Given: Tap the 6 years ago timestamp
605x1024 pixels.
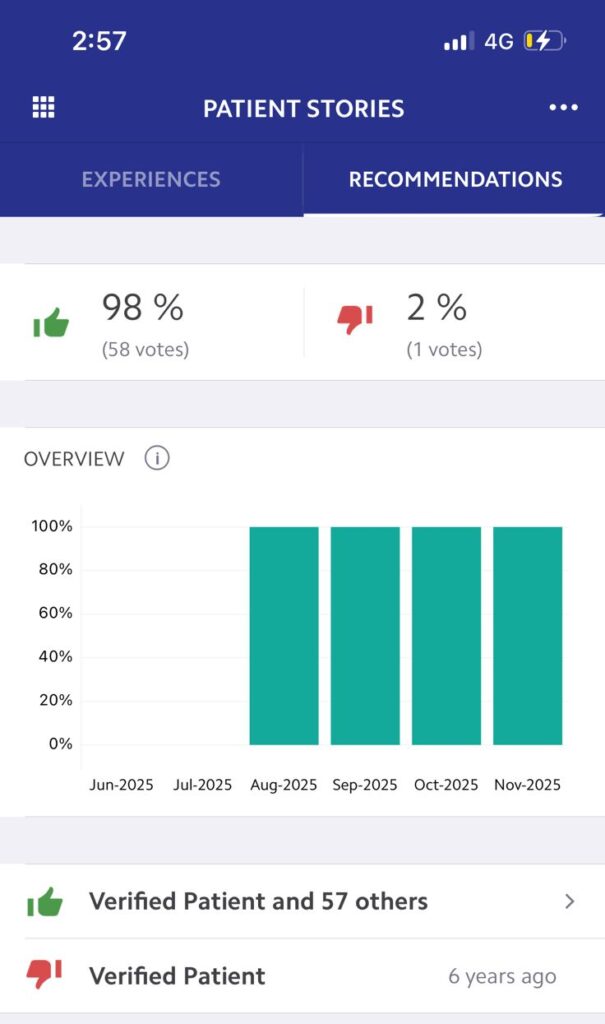Looking at the screenshot, I should pyautogui.click(x=502, y=976).
